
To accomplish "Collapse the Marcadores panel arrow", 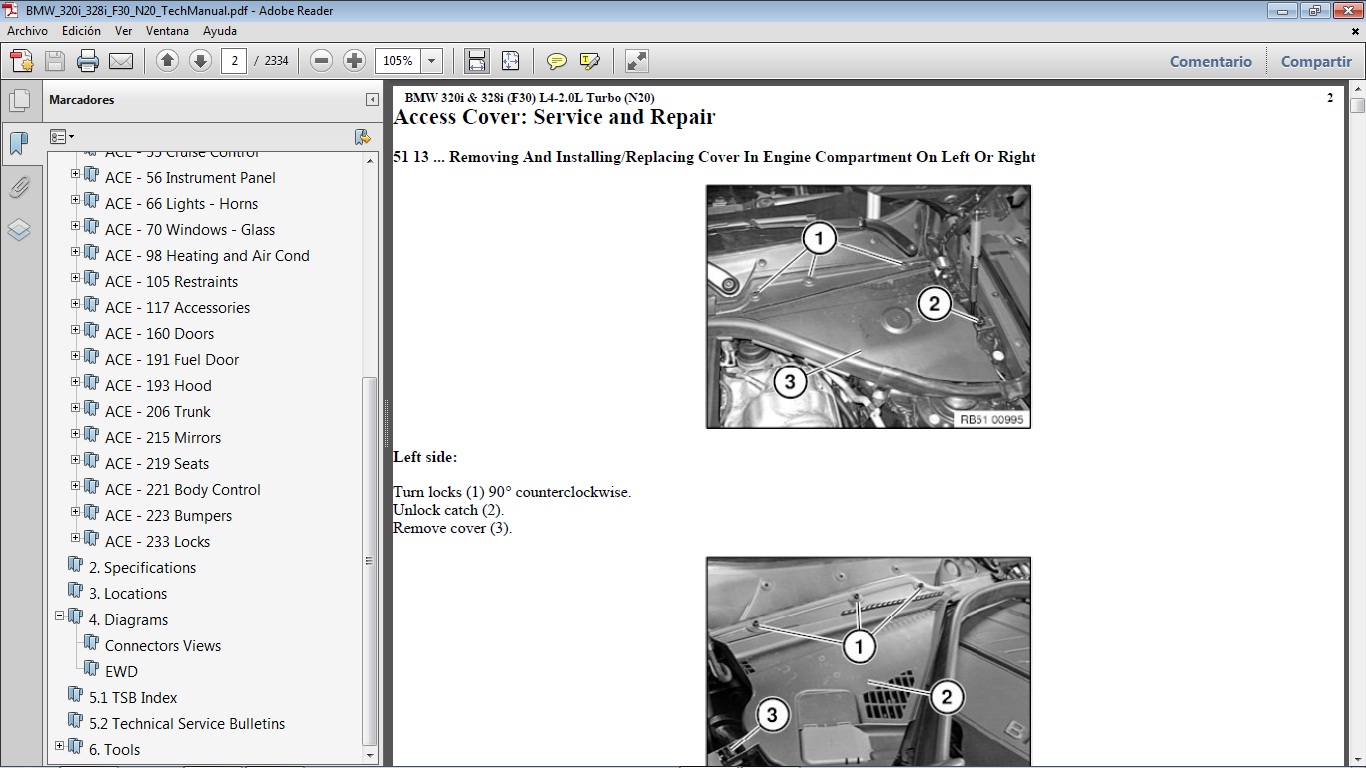I will click(372, 100).
